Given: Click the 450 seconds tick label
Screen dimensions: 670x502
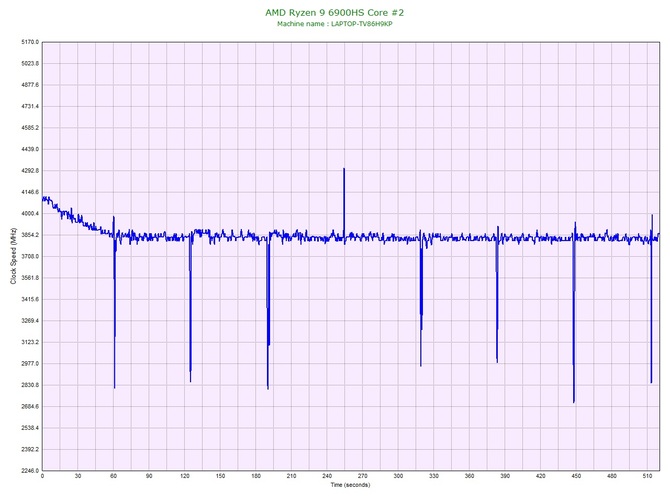Looking at the screenshot, I should 576,476.
